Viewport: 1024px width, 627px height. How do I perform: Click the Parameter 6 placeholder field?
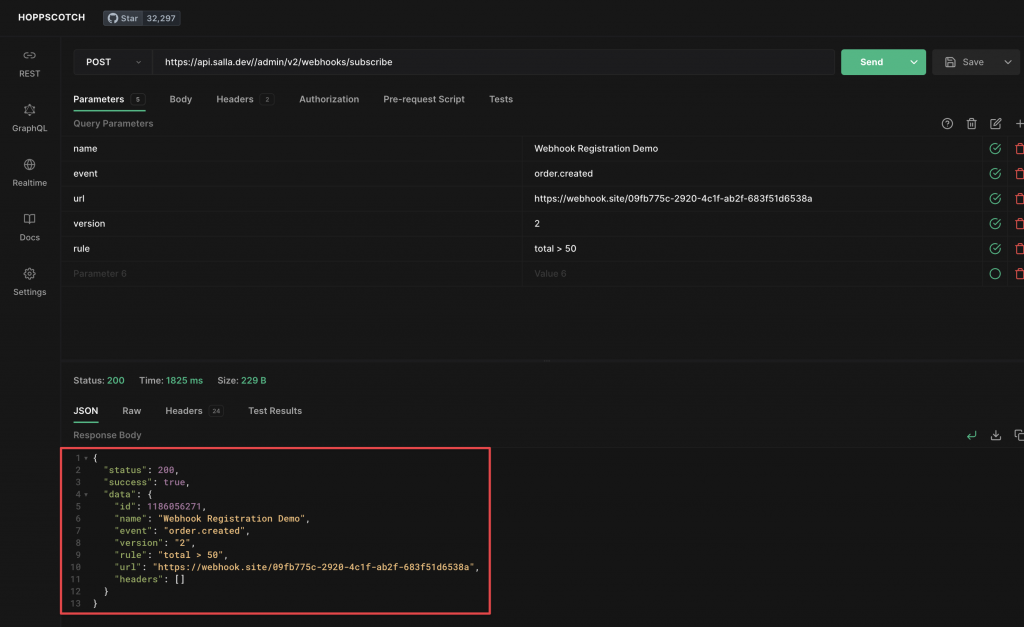pyautogui.click(x=292, y=274)
